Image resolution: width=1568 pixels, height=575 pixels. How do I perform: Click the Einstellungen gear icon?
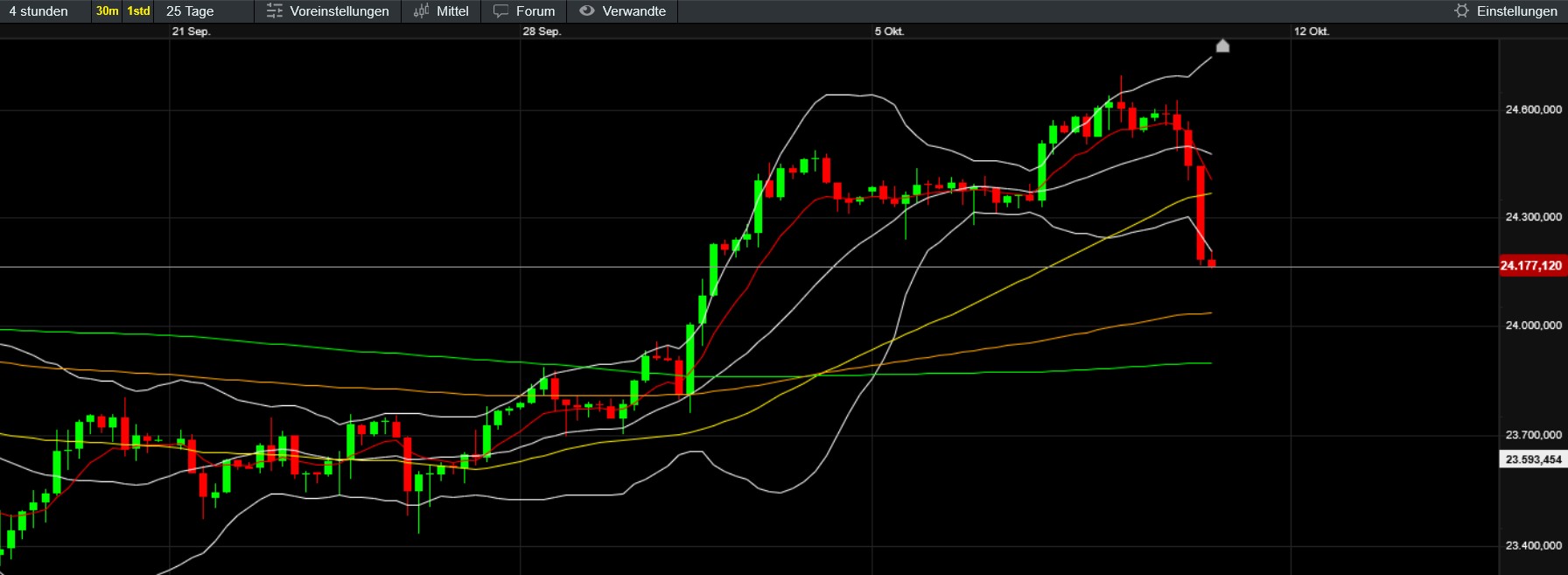[x=1461, y=11]
